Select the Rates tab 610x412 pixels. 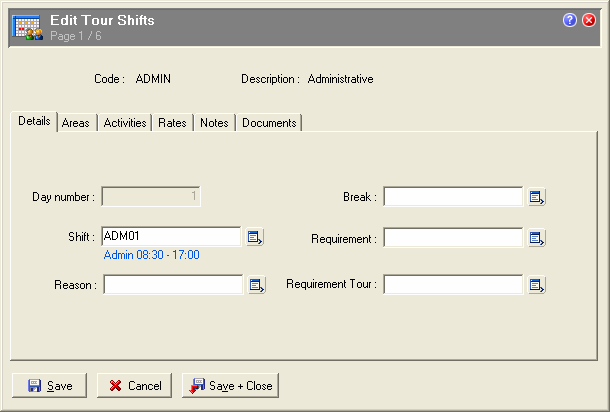[172, 123]
